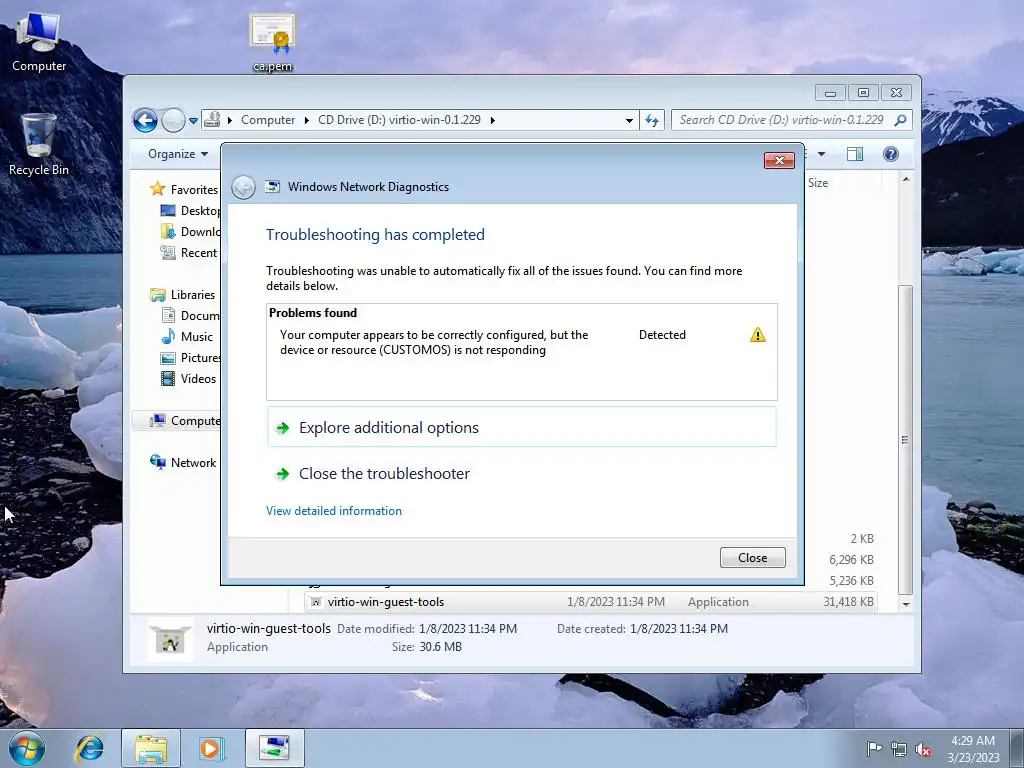Select Recent Places under Favorites
This screenshot has width=1024, height=768.
[x=189, y=253]
